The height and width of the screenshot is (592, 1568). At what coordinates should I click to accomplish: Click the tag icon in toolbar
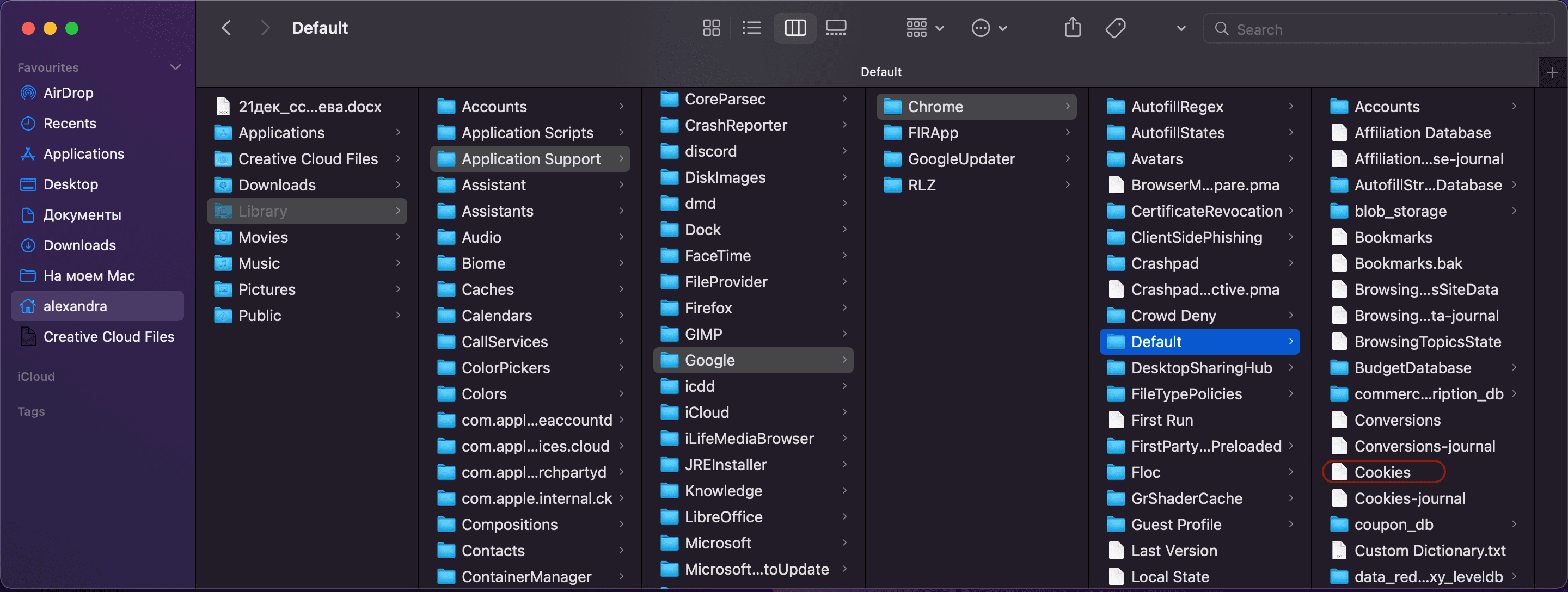(1117, 27)
